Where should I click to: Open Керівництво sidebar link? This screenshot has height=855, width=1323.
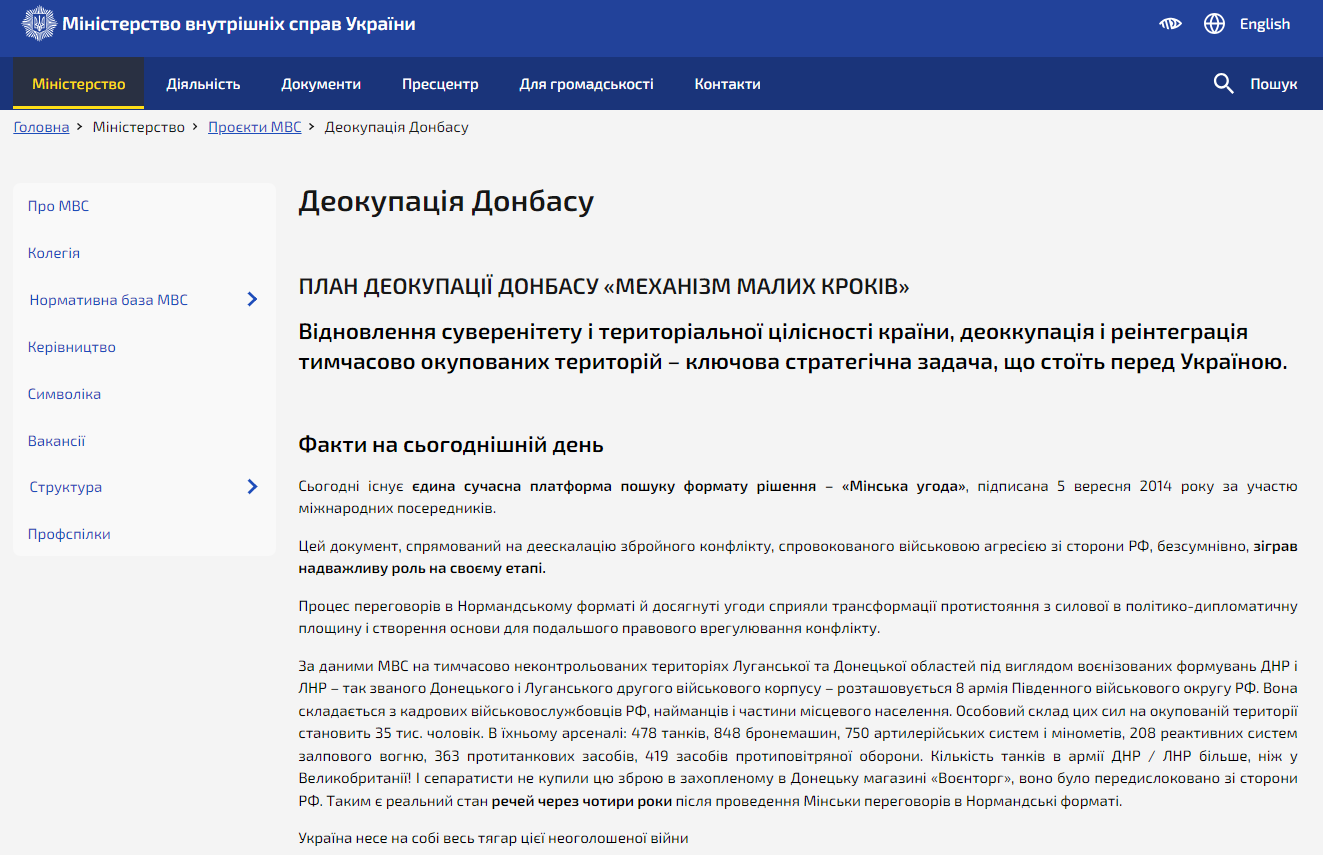[72, 347]
